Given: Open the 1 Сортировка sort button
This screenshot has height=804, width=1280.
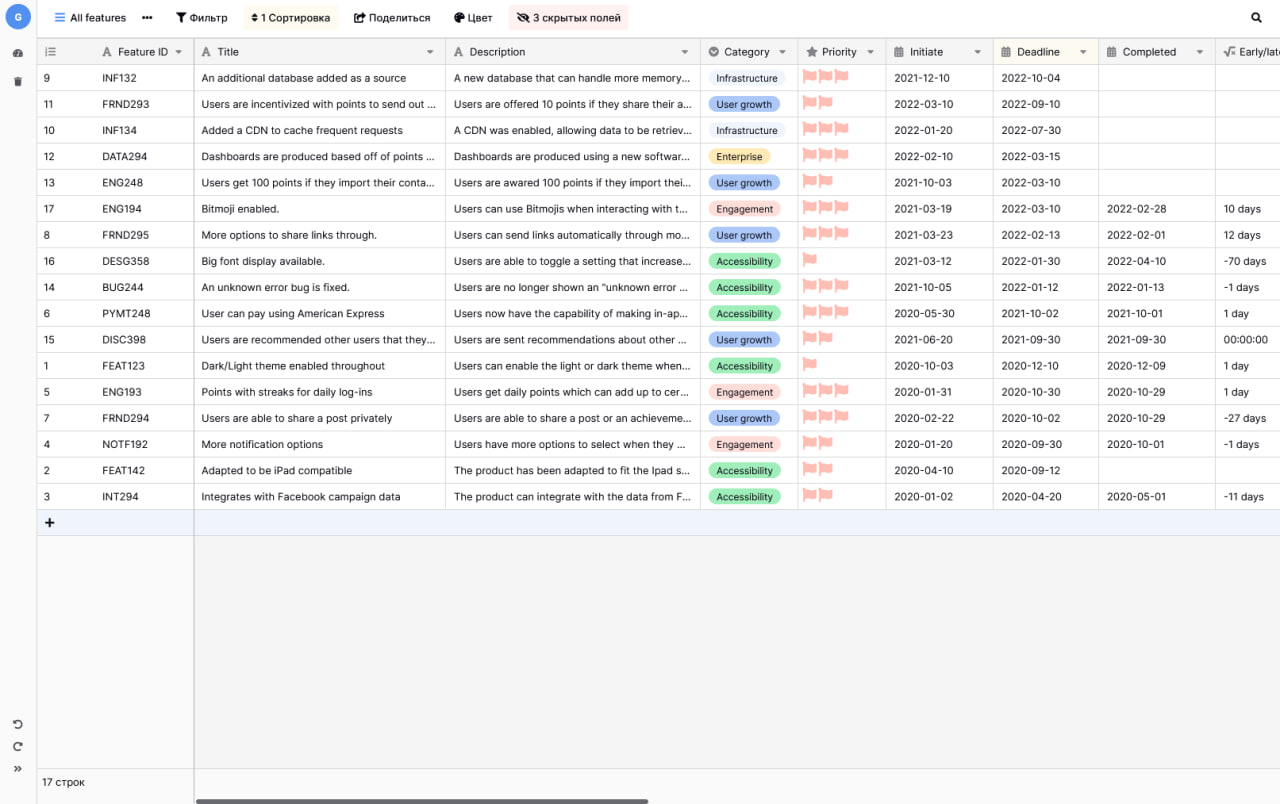Looking at the screenshot, I should (x=290, y=18).
